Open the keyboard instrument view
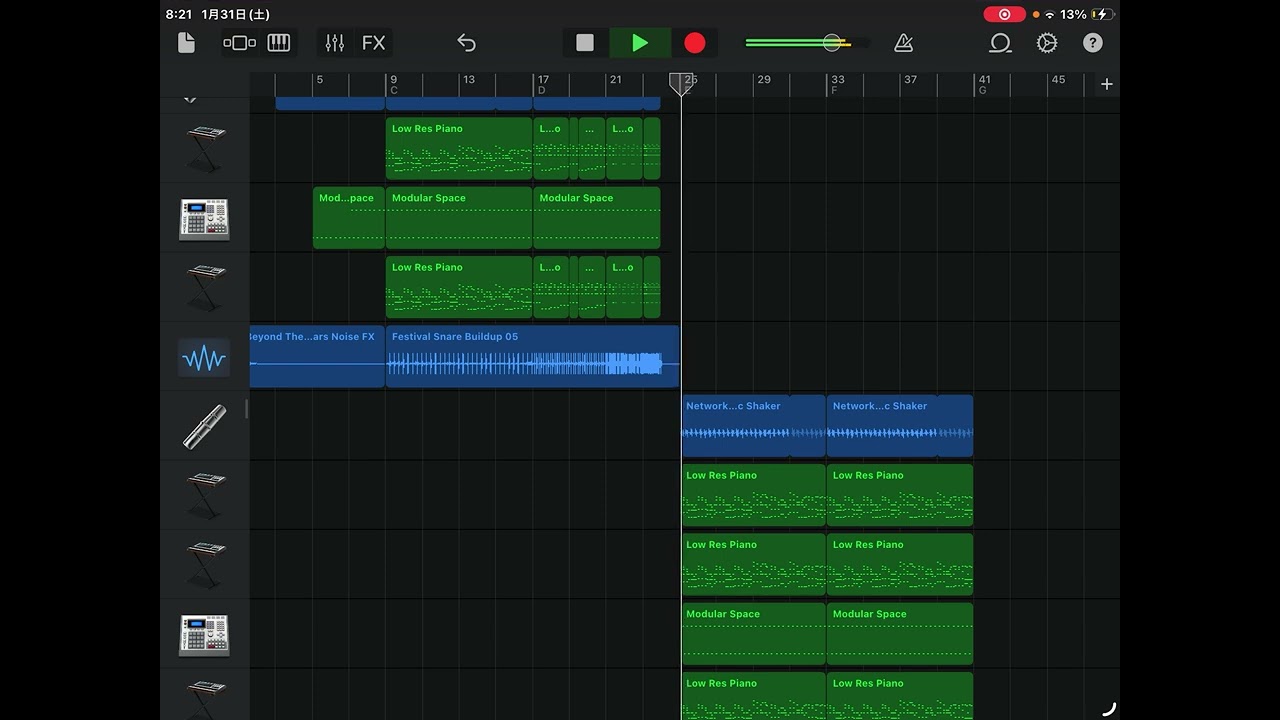 click(279, 43)
